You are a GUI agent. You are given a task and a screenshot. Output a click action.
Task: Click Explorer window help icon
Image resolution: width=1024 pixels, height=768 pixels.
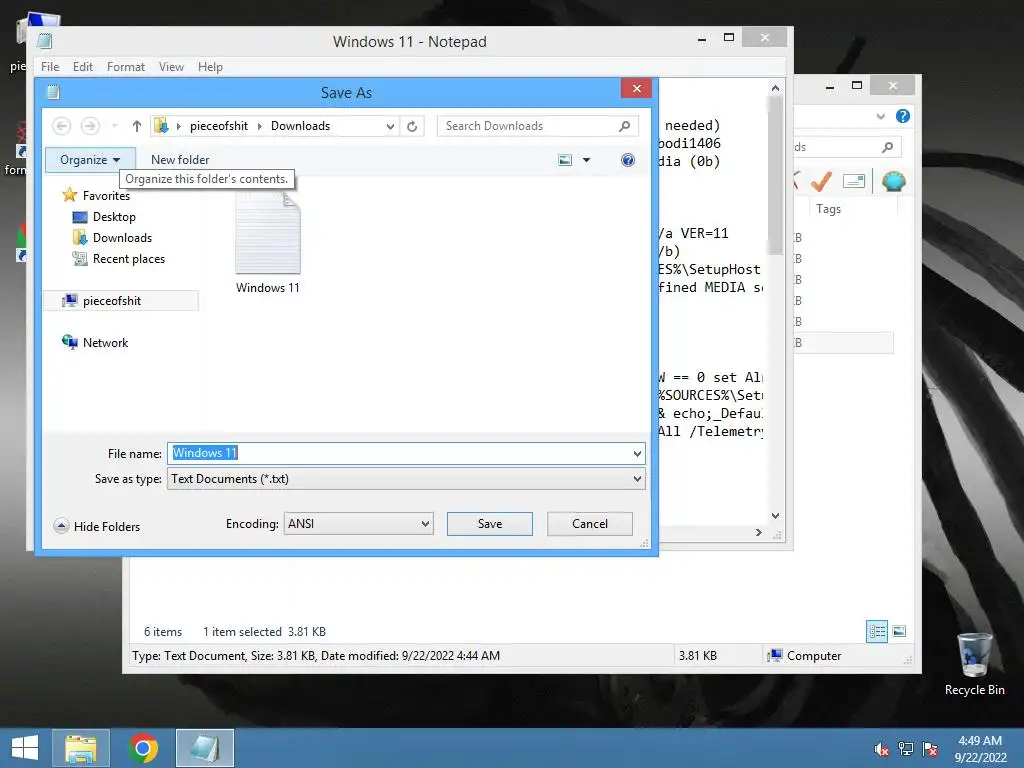(x=903, y=116)
